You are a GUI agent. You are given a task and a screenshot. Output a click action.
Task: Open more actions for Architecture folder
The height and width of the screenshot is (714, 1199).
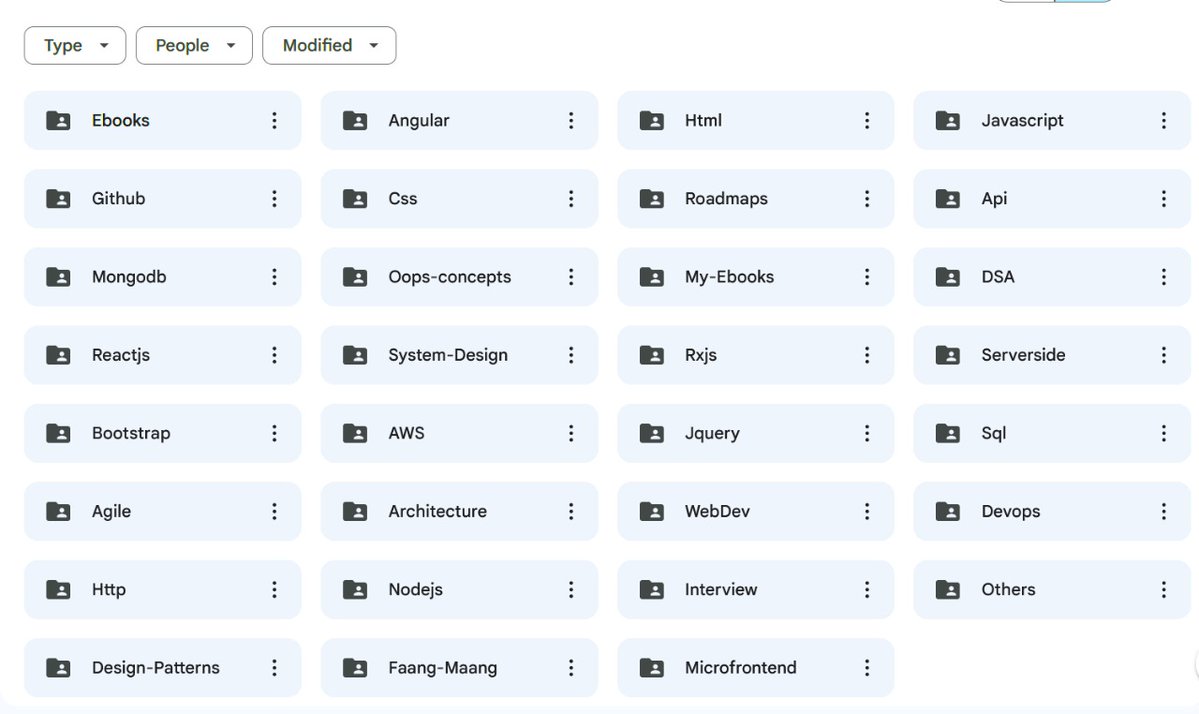[x=570, y=511]
